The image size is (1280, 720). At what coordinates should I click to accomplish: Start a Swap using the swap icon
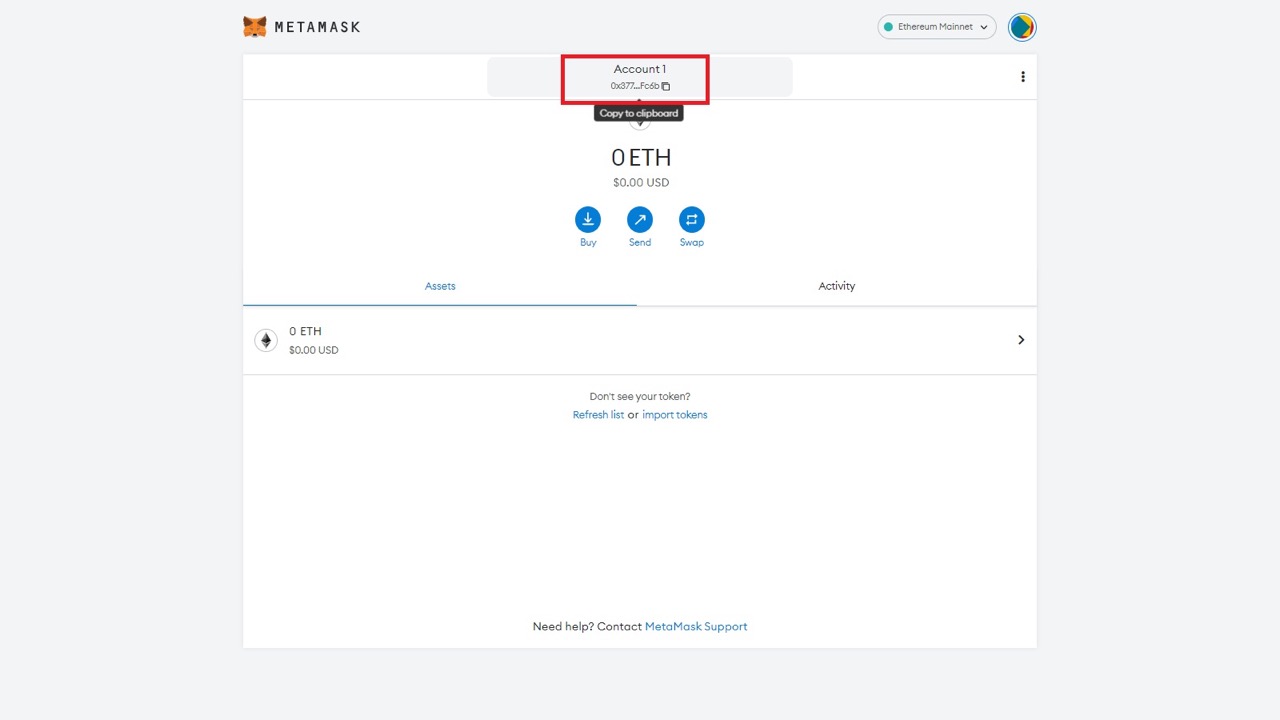pyautogui.click(x=692, y=219)
